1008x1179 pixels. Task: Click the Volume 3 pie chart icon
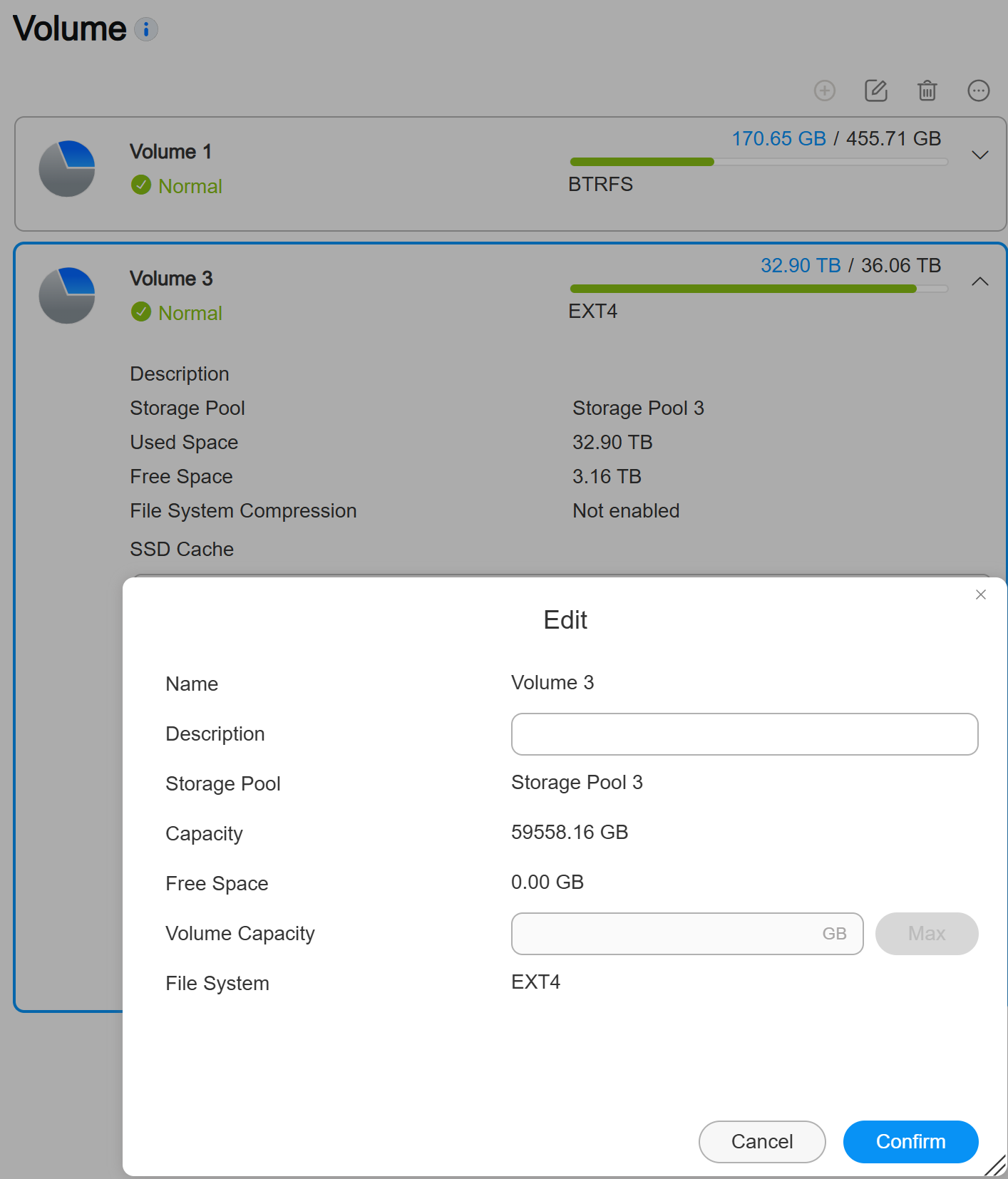pyautogui.click(x=67, y=296)
